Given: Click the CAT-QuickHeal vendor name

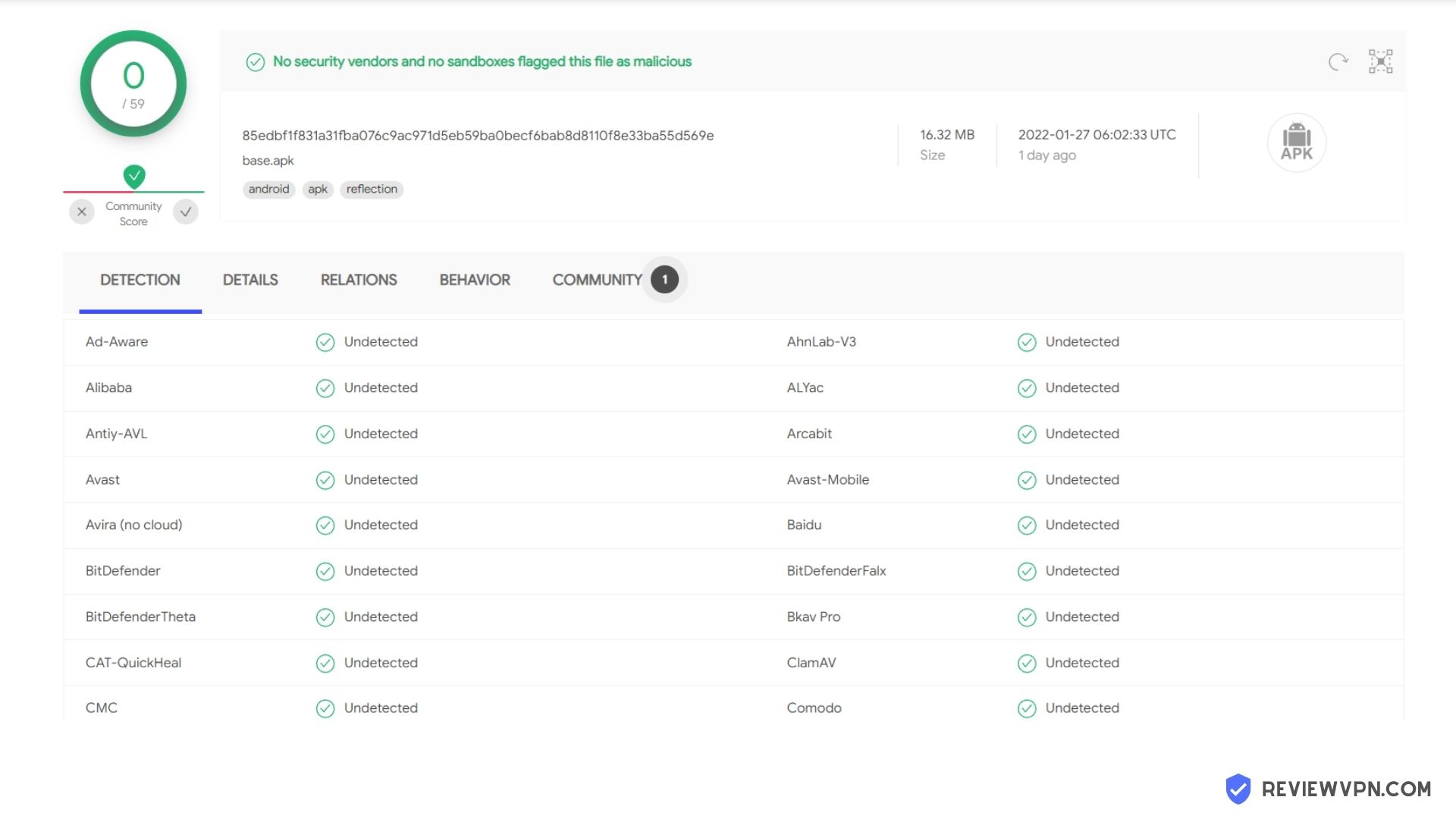Looking at the screenshot, I should 133,663.
